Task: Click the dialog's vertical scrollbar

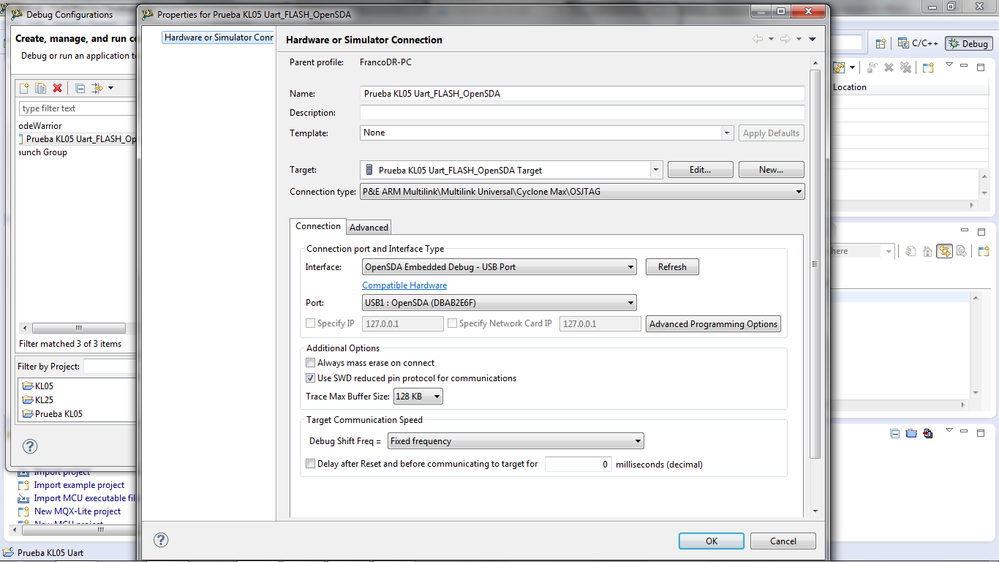Action: pos(815,260)
